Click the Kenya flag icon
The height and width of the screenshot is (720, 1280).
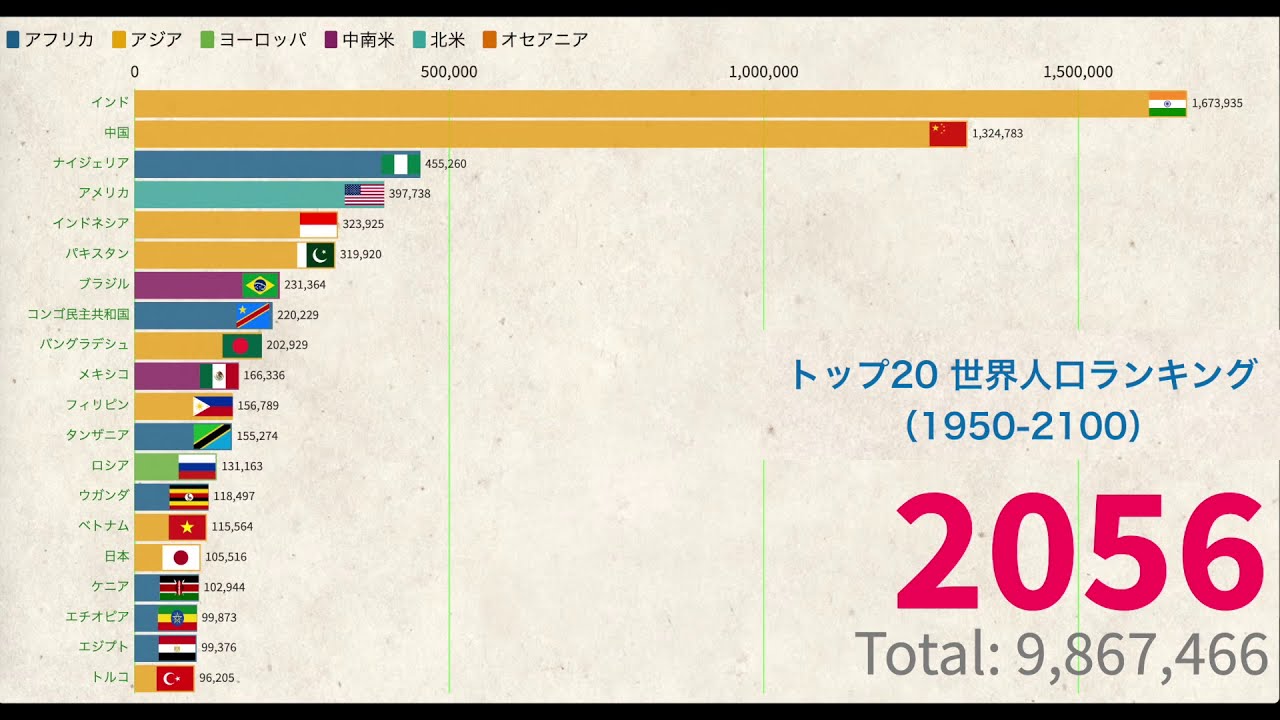(x=179, y=587)
